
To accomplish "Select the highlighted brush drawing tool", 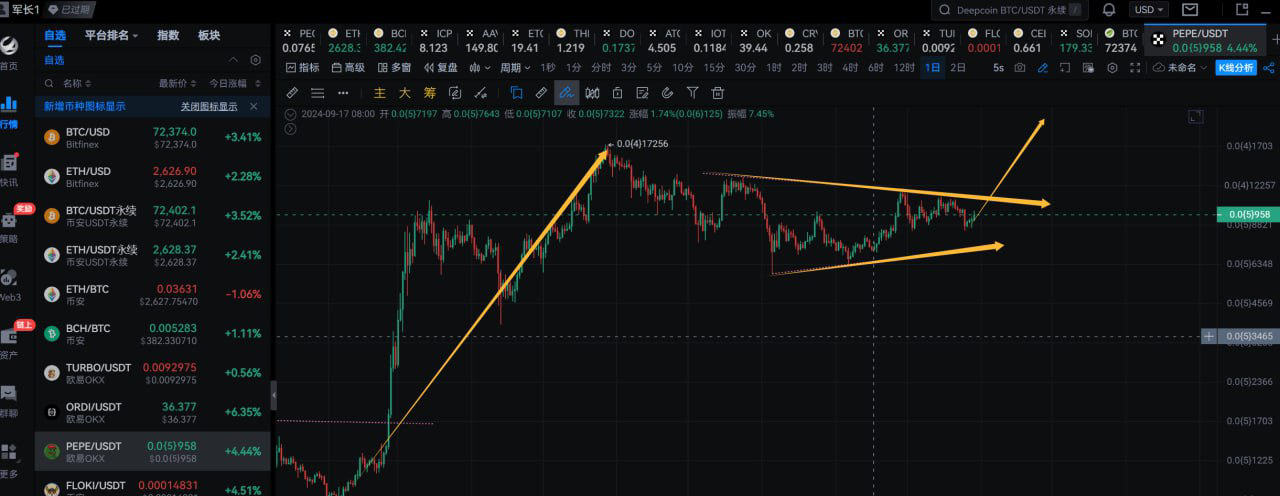I will click(567, 93).
